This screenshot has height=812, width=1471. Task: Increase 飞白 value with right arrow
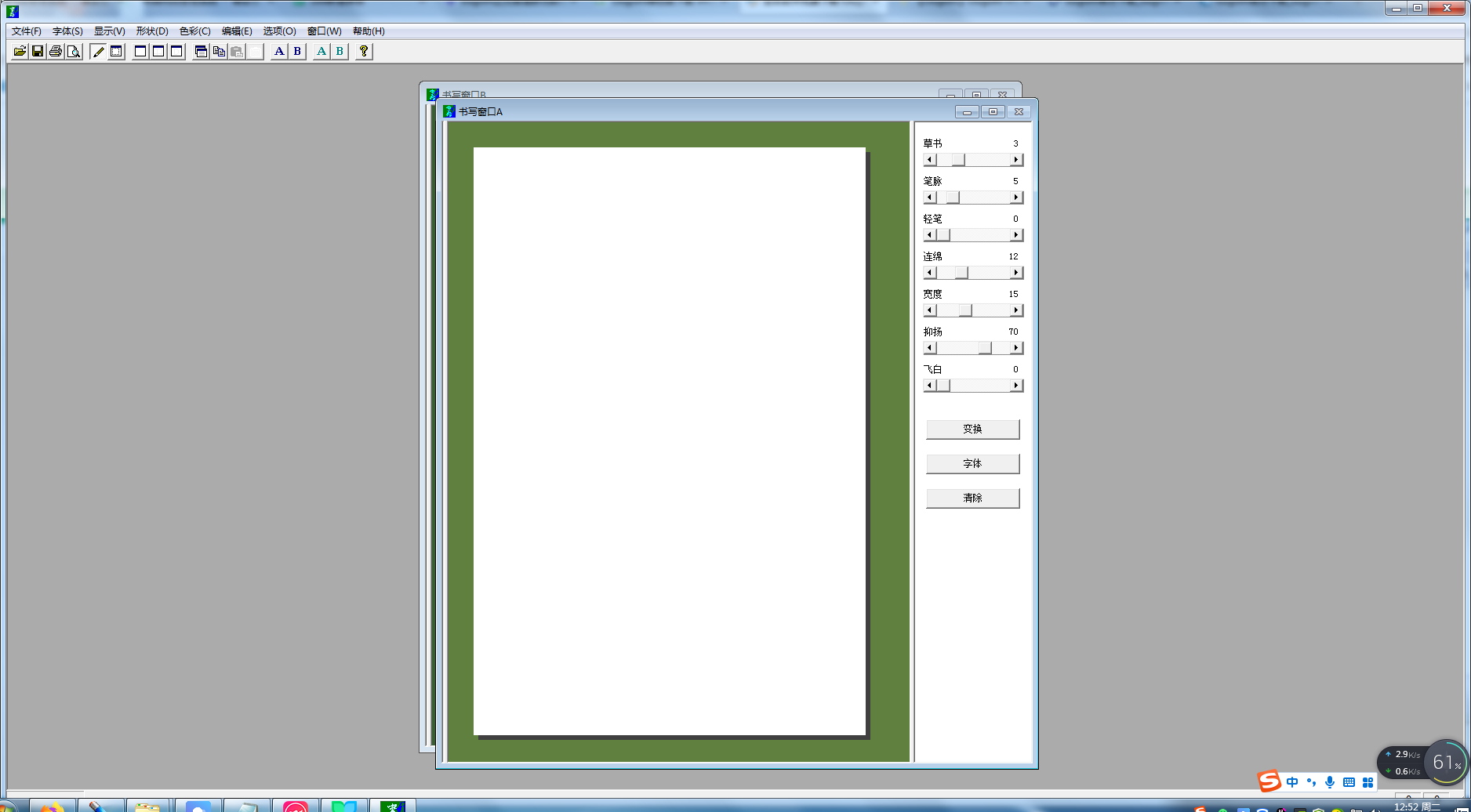click(1016, 386)
